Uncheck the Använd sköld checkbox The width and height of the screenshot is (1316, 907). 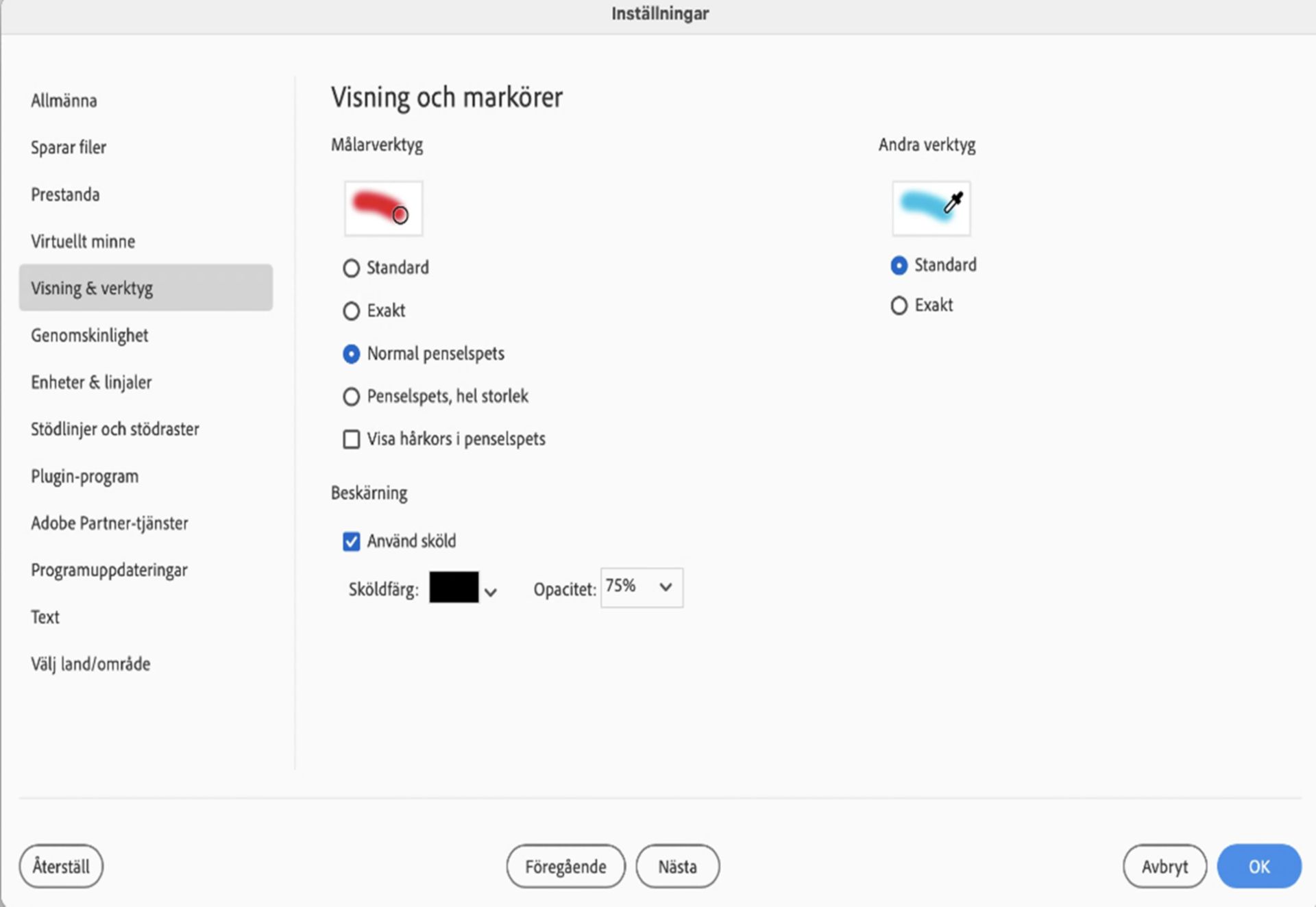pos(352,542)
